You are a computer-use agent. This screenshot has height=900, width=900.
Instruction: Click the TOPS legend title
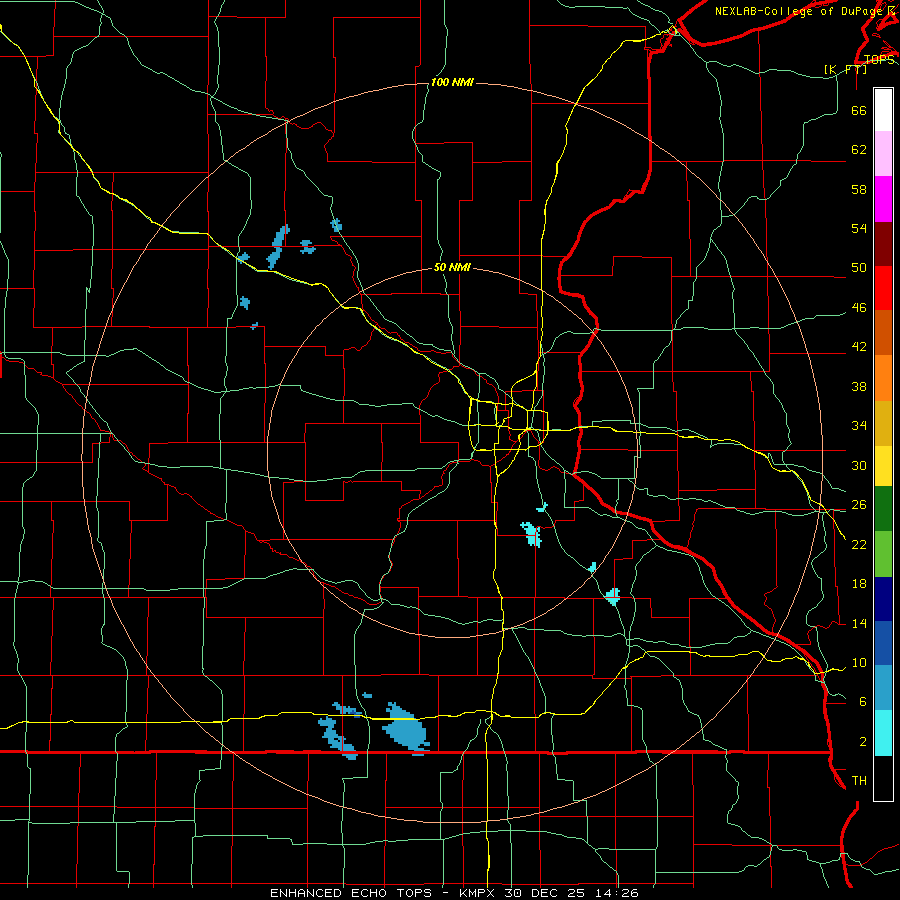[x=879, y=60]
